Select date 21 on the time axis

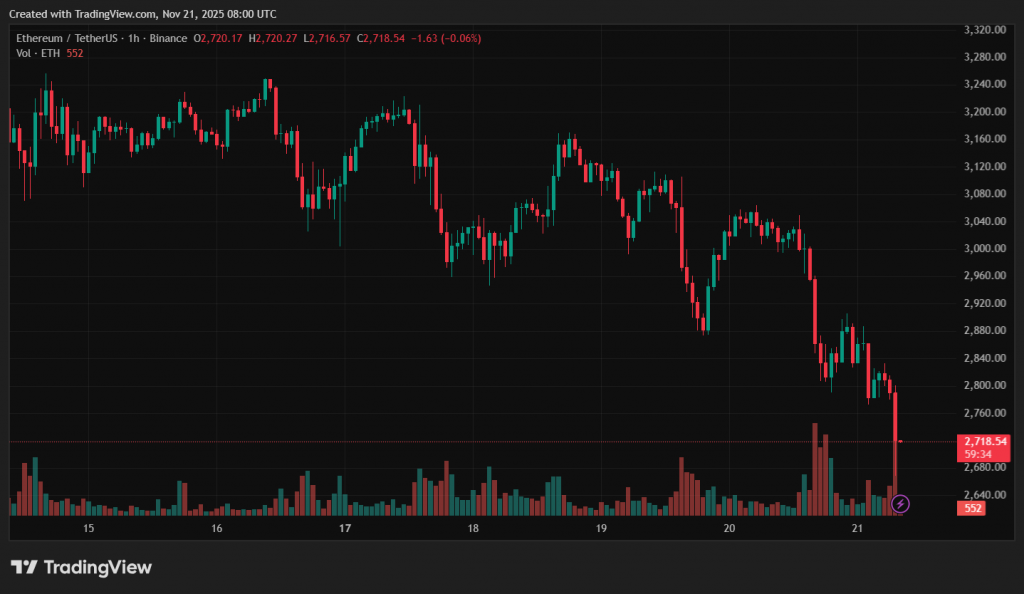coord(857,527)
